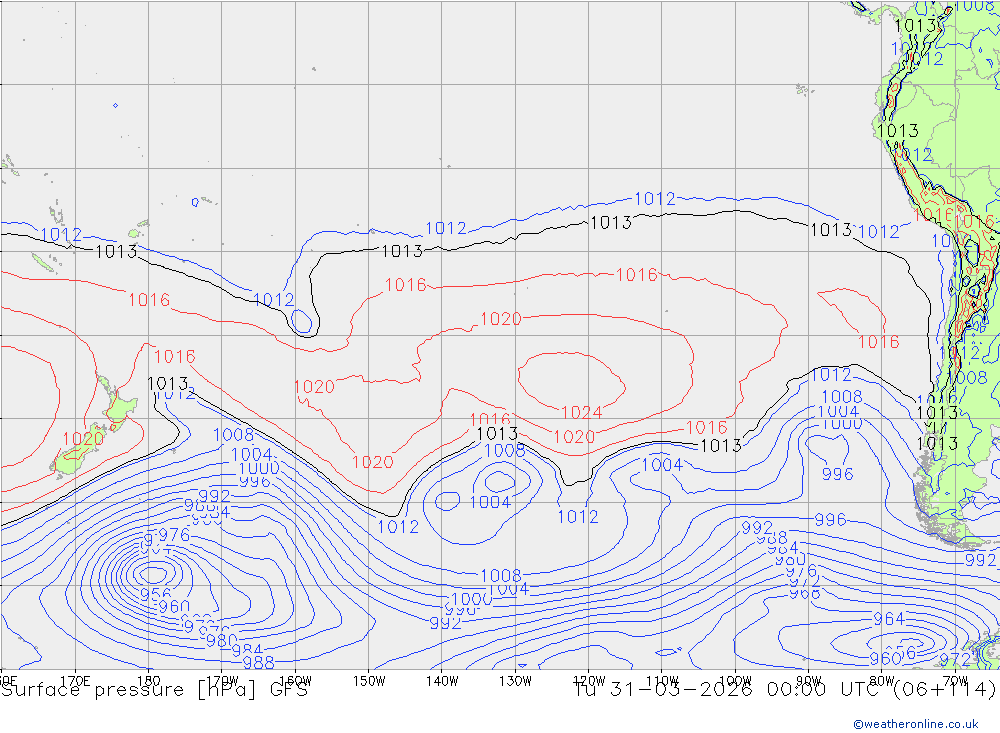The height and width of the screenshot is (733, 1000).
Task: Click the 1020 label over New Zealand
Action: coord(83,438)
